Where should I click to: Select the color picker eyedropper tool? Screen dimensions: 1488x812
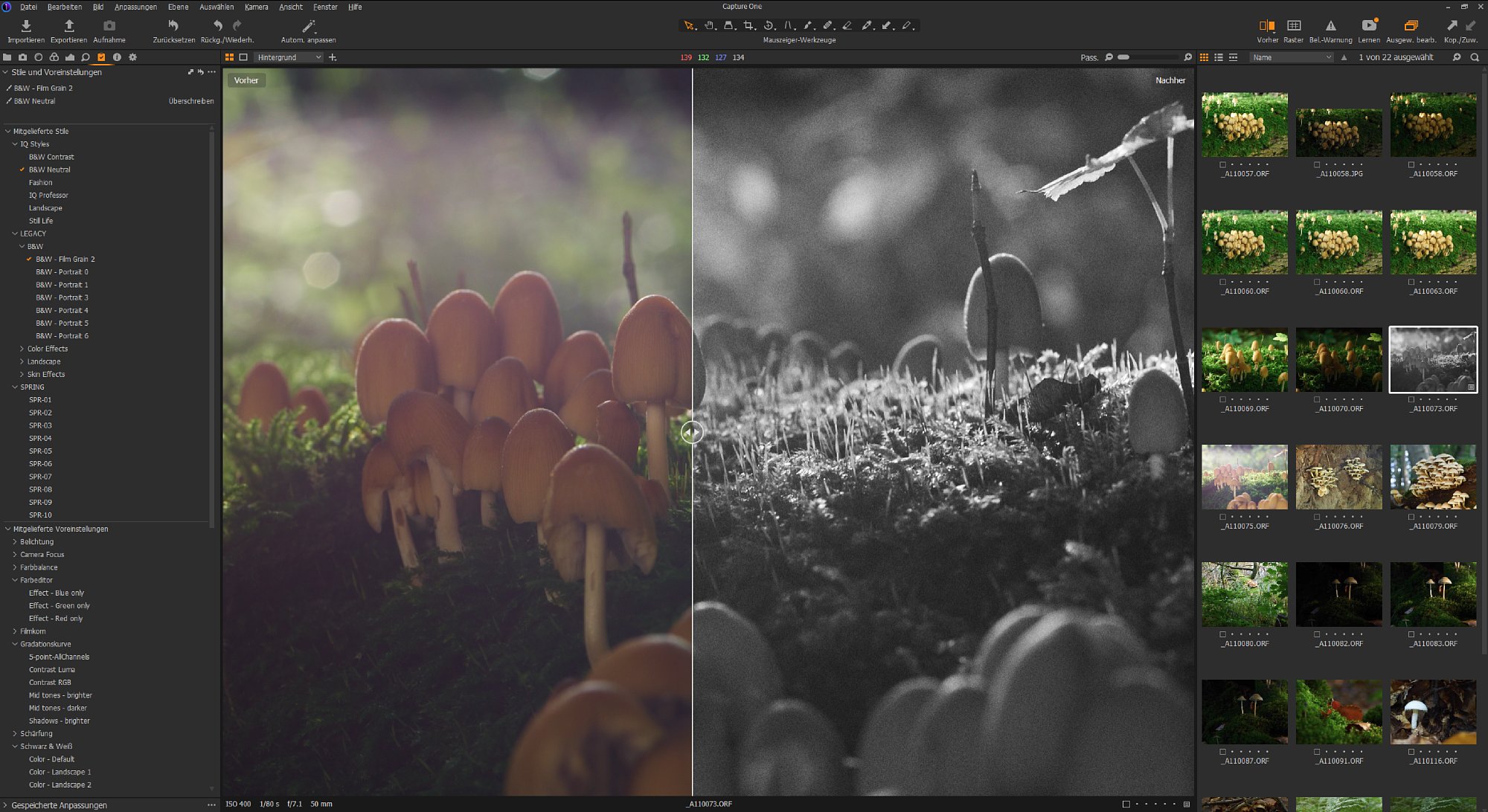tap(867, 26)
